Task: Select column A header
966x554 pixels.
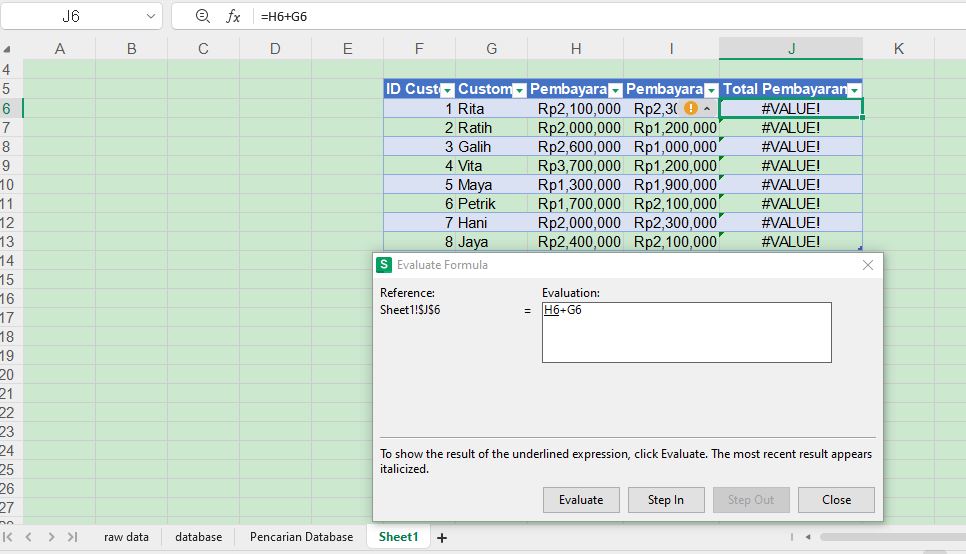Action: [60, 49]
